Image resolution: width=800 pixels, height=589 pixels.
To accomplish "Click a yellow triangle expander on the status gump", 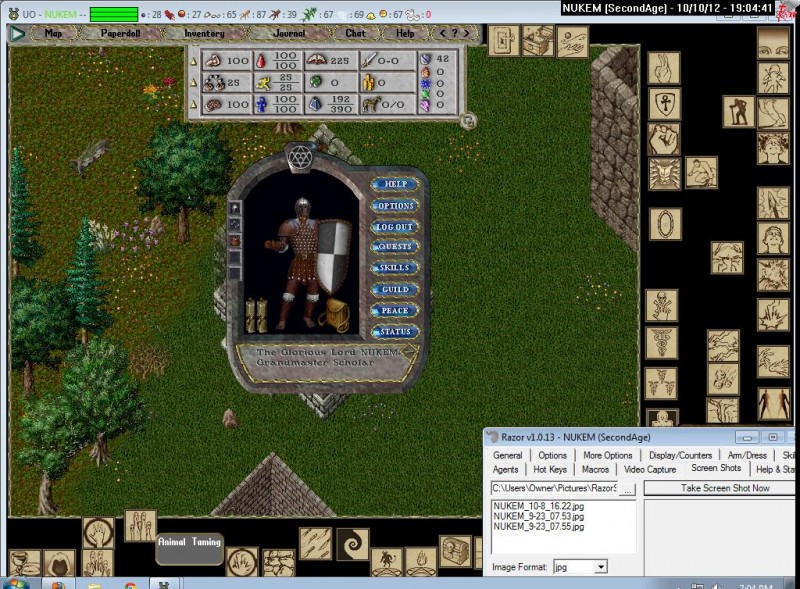I will (194, 62).
